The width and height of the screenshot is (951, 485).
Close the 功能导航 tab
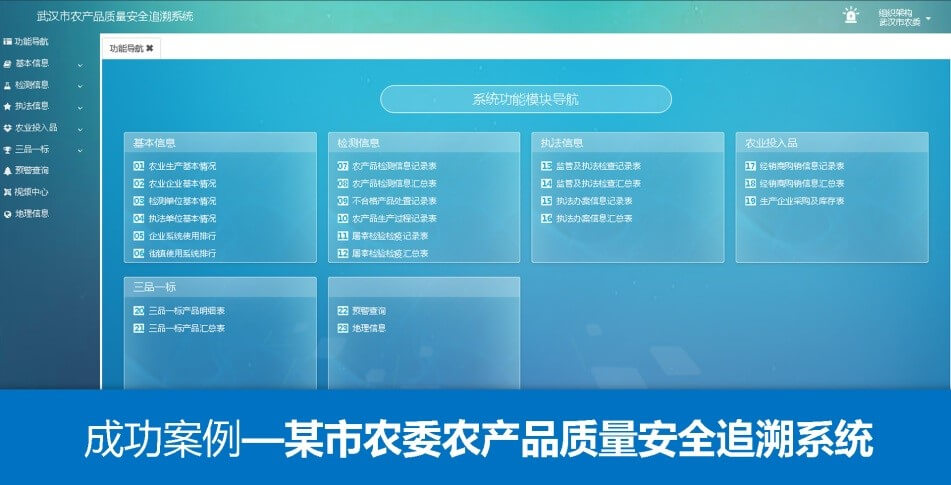[x=150, y=48]
